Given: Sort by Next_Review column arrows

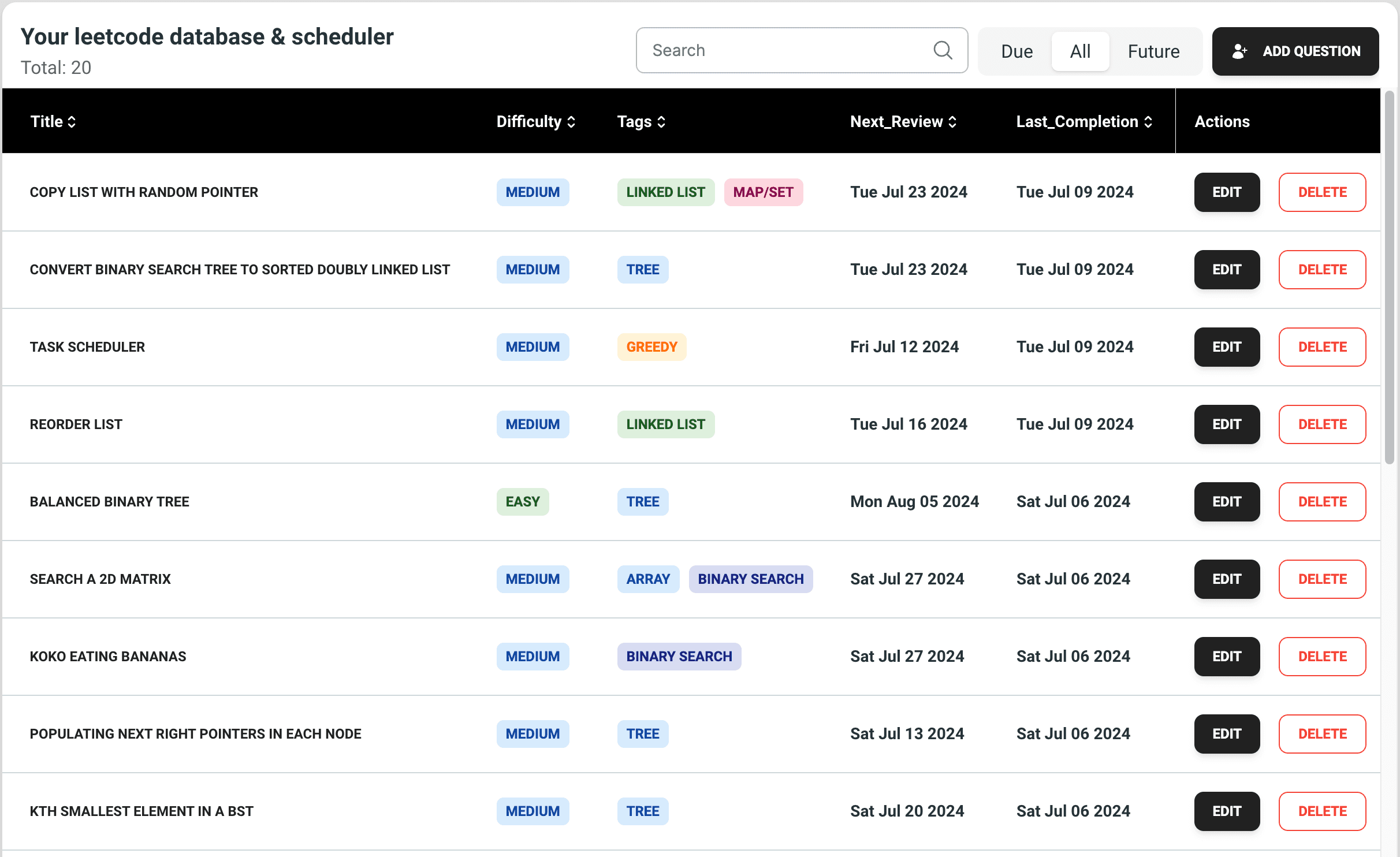Looking at the screenshot, I should pyautogui.click(x=952, y=122).
